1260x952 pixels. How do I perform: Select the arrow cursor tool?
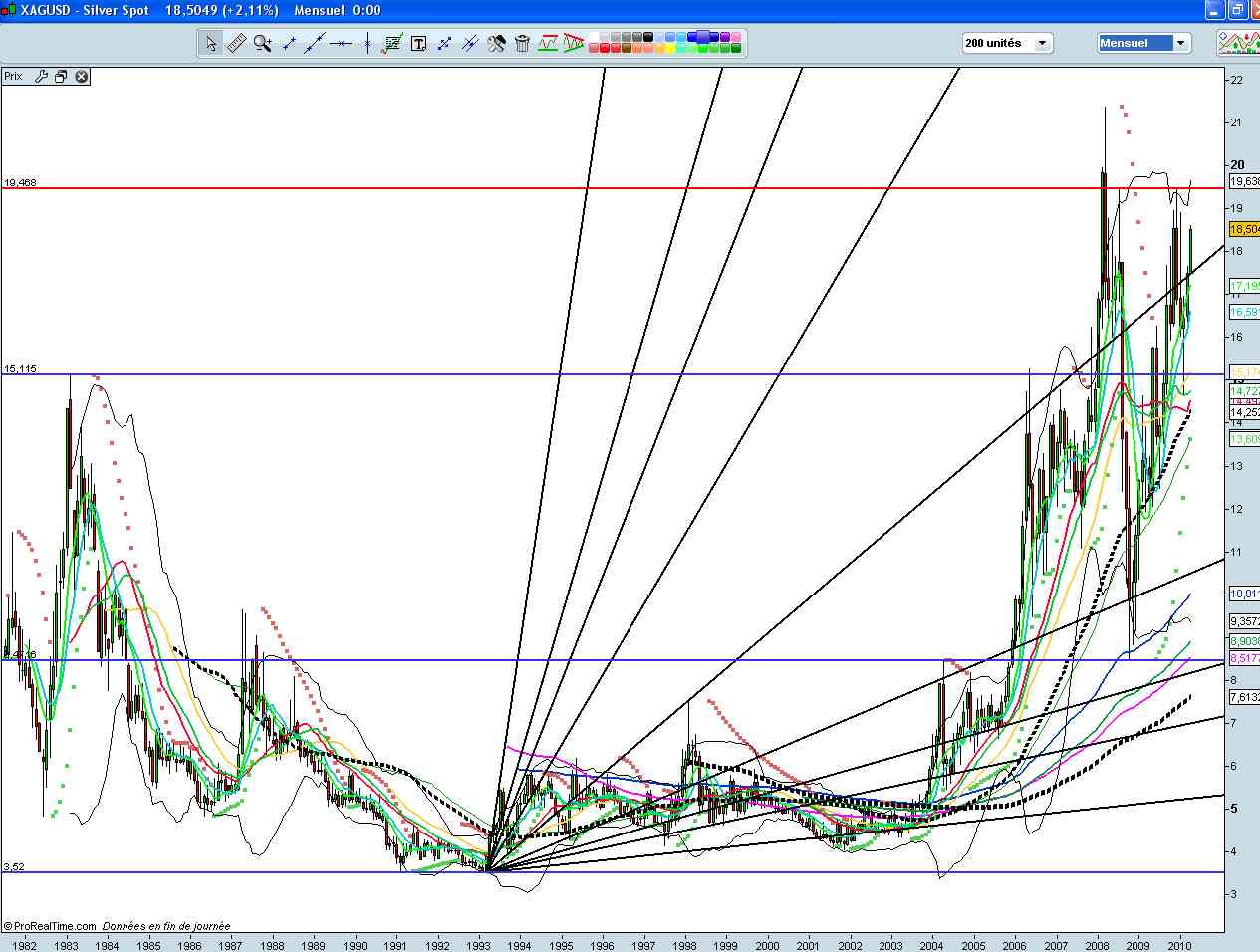[211, 43]
